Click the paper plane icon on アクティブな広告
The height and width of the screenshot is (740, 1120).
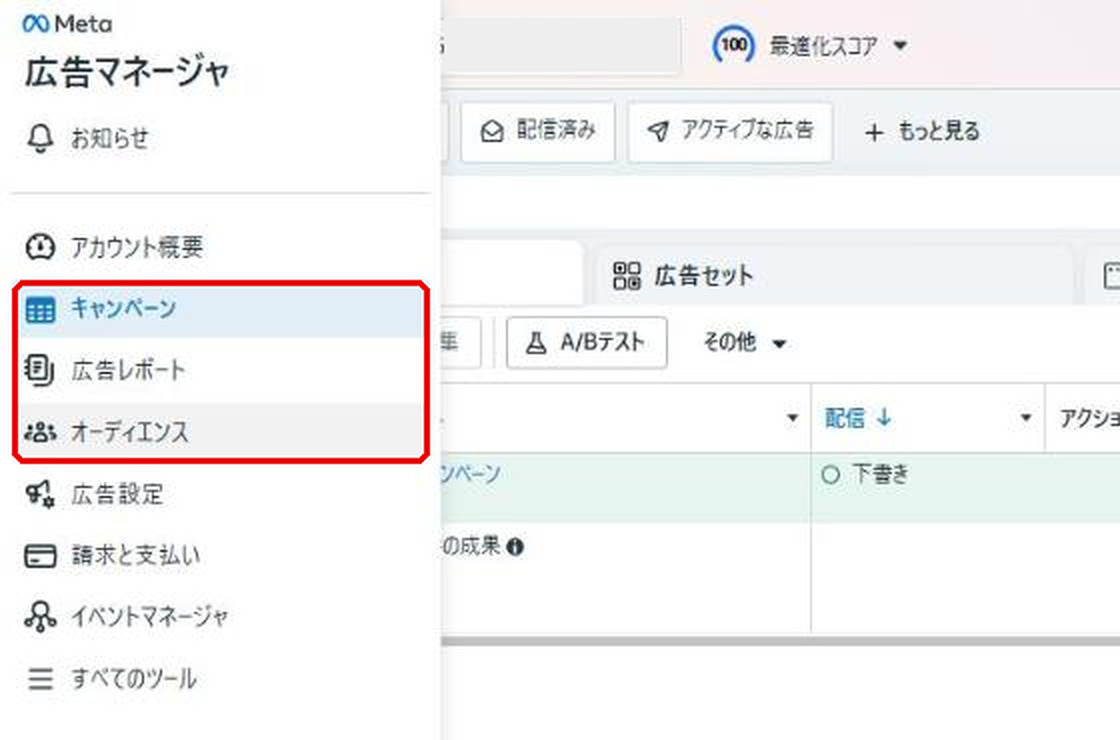pyautogui.click(x=659, y=131)
